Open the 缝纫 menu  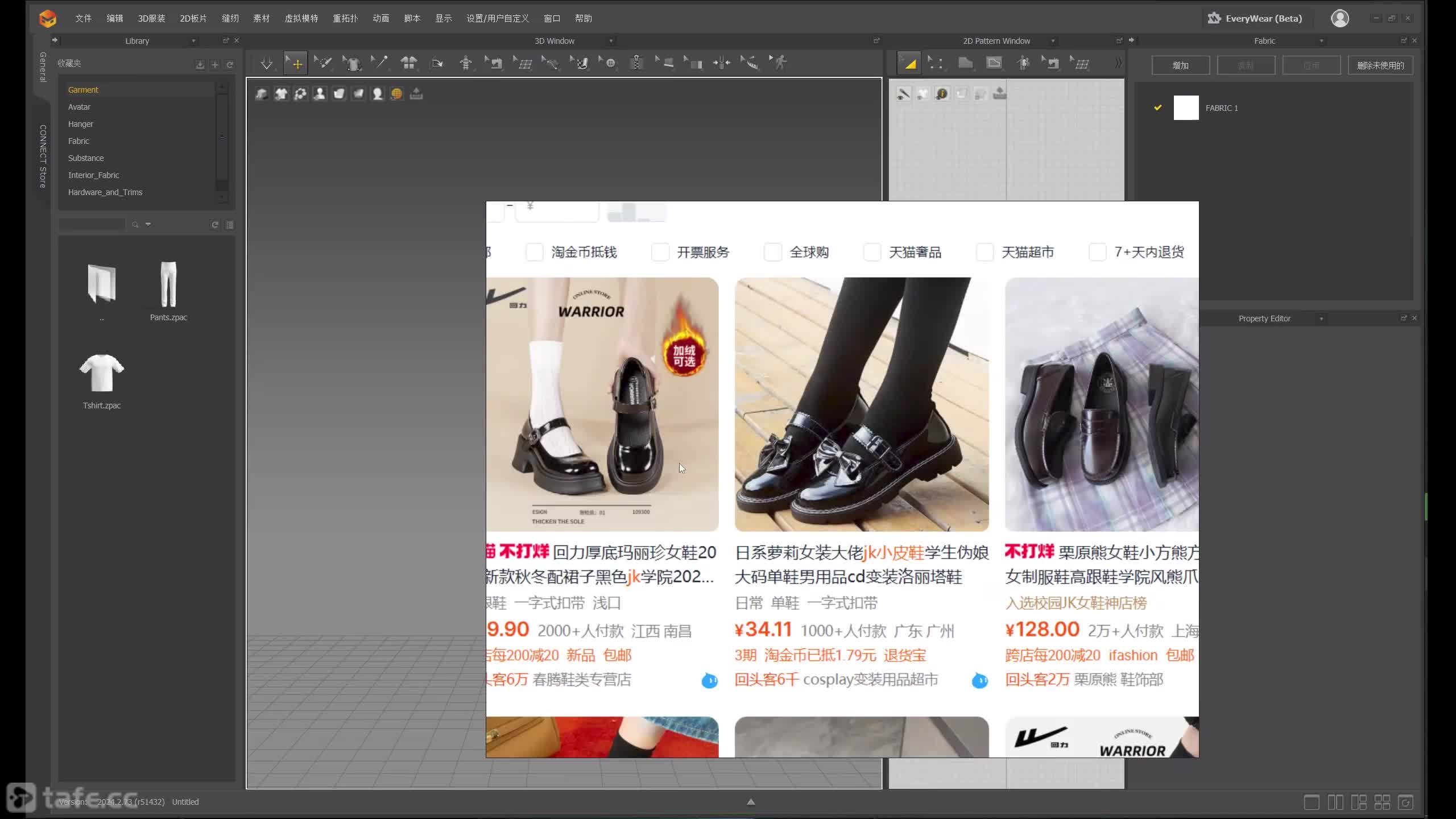[x=230, y=18]
